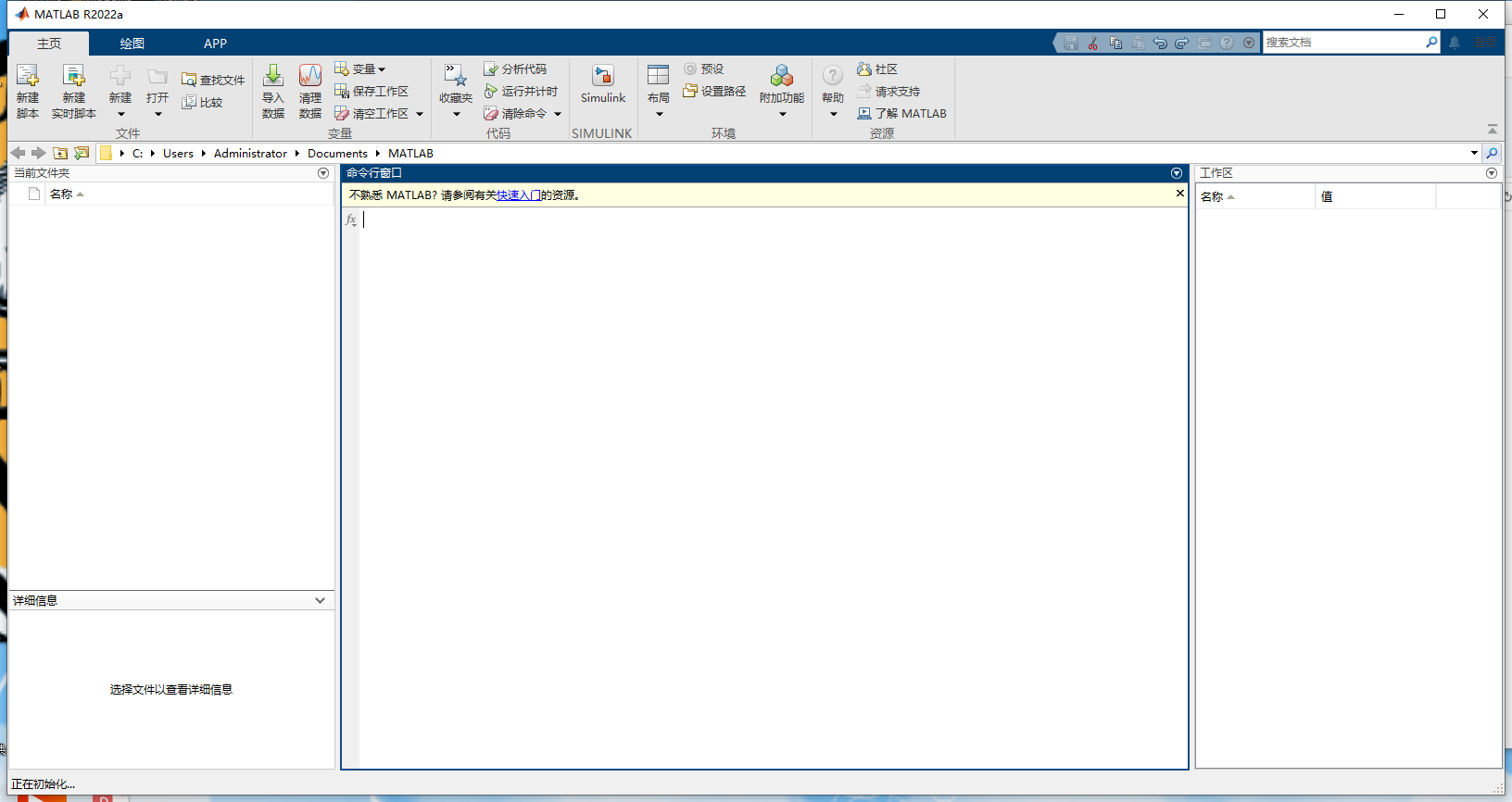Click the scissors cut icon in quick access bar
The height and width of the screenshot is (802, 1512).
(1093, 43)
